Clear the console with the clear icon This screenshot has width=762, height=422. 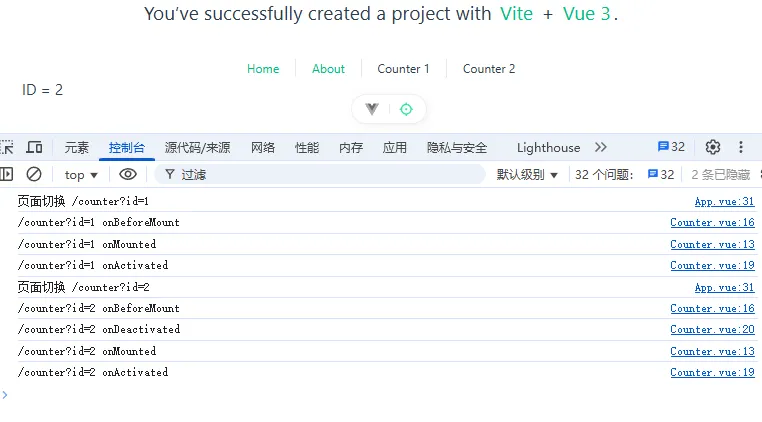34,174
